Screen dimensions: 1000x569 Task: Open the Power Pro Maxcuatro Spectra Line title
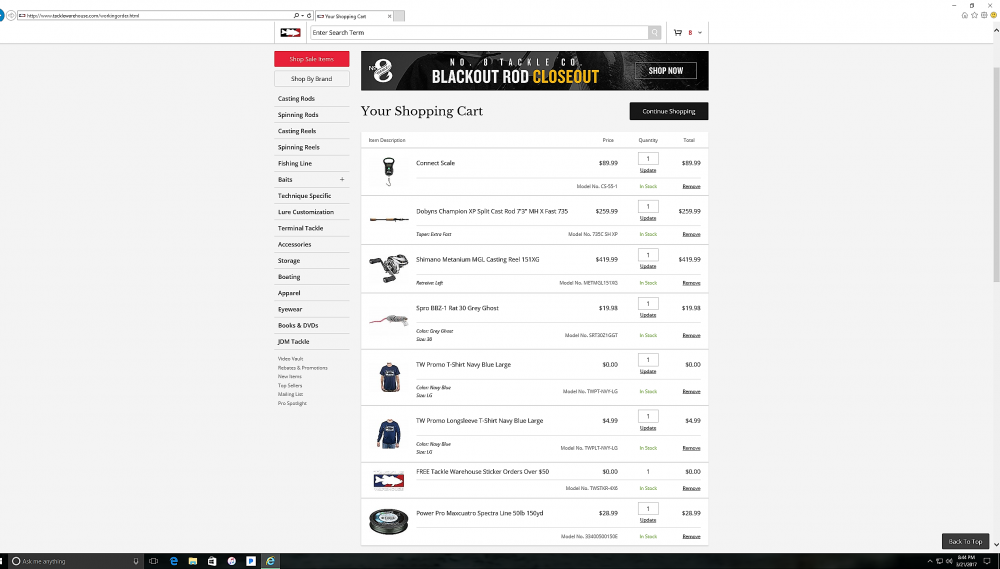point(480,513)
